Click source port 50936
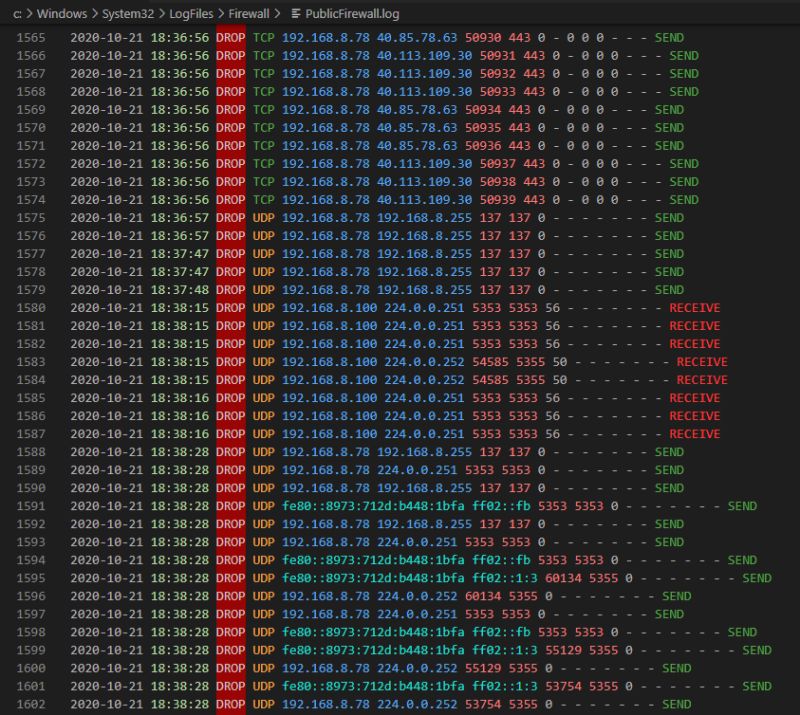Viewport: 800px width, 715px height. pyautogui.click(x=483, y=146)
